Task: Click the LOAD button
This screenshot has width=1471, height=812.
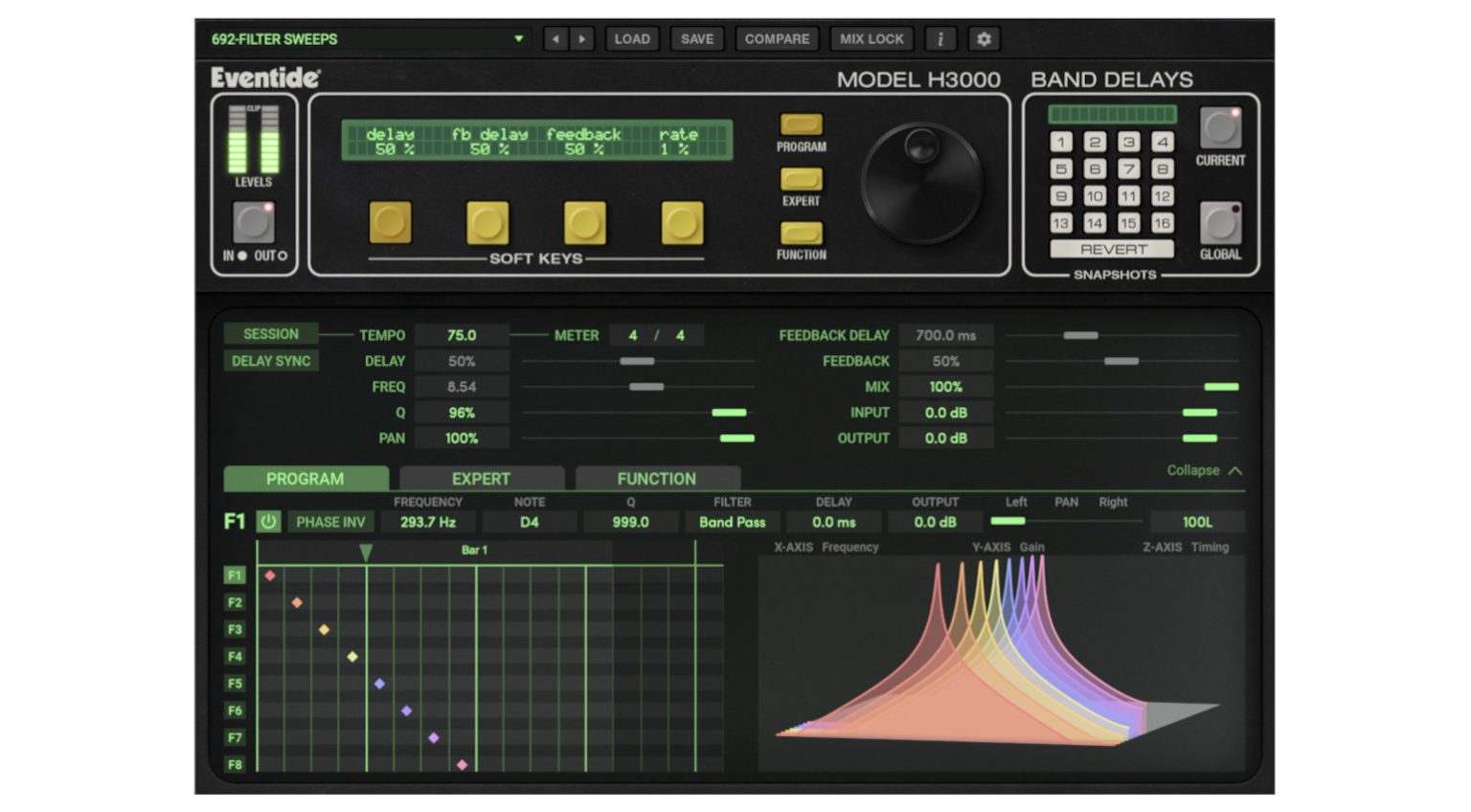Action: [632, 38]
